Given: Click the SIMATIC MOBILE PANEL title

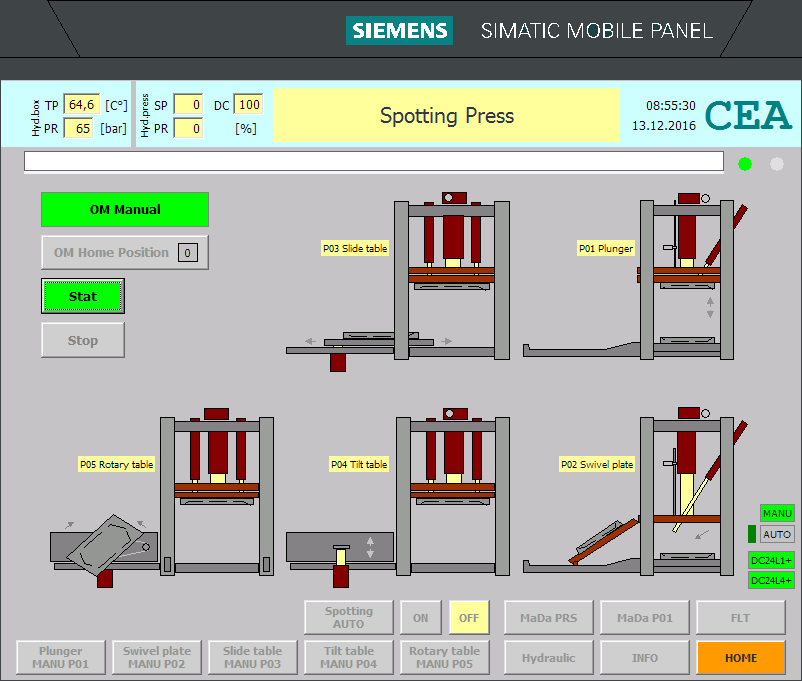Looking at the screenshot, I should tap(596, 31).
